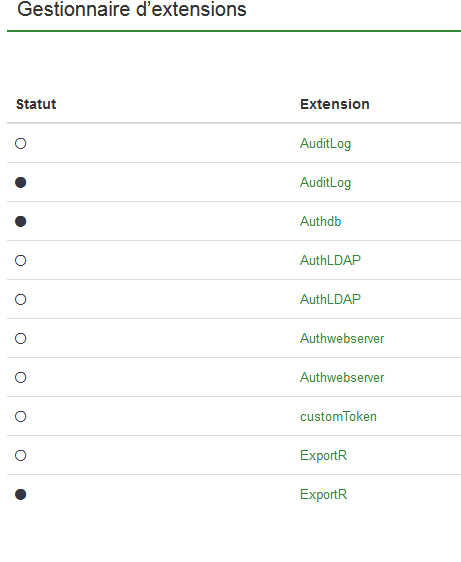This screenshot has height=562, width=461.
Task: Click the empty status circle for AuditLog
Action: [20, 143]
